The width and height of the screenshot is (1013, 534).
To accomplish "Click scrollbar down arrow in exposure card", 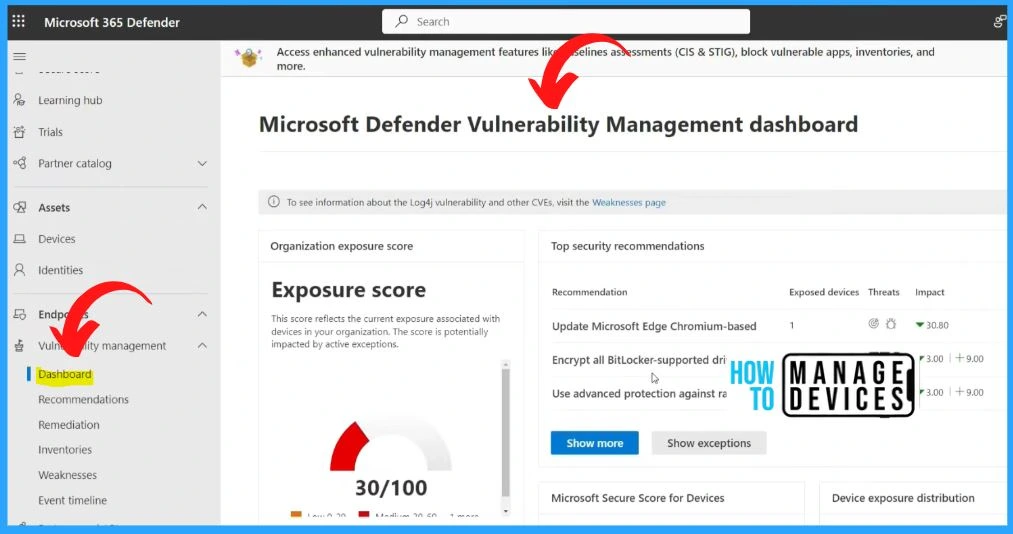I will click(x=506, y=511).
